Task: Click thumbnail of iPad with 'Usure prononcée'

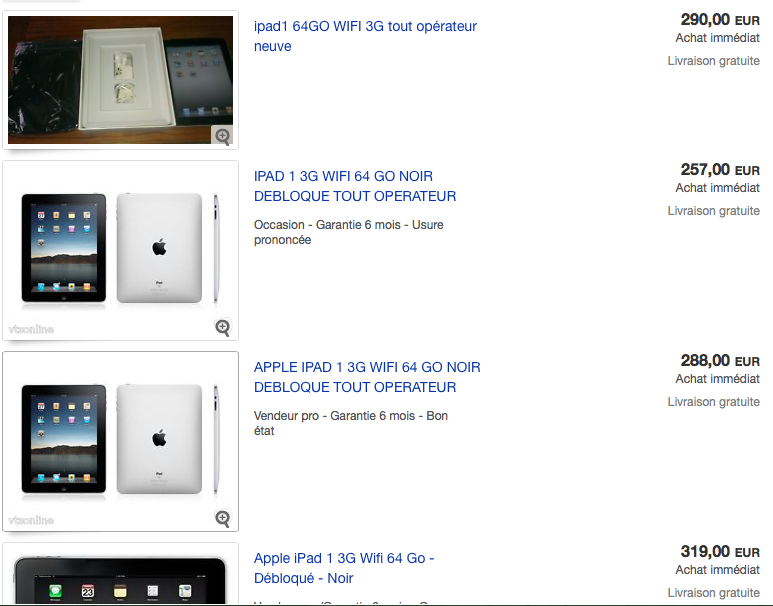Action: click(120, 250)
